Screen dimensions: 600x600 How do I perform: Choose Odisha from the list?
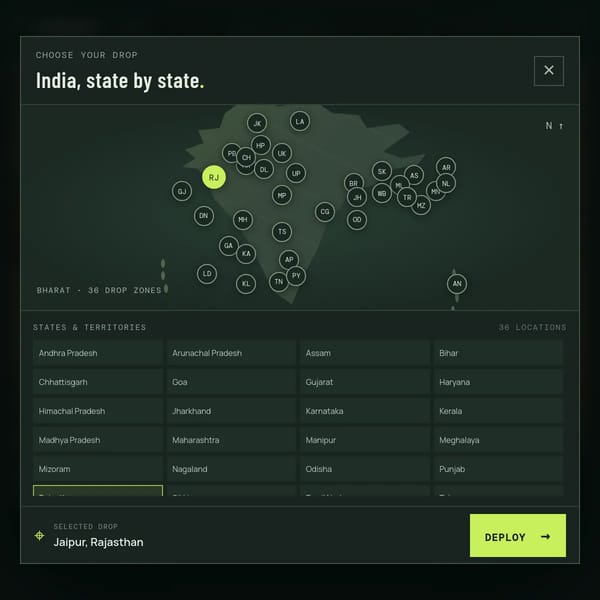pyautogui.click(x=365, y=469)
